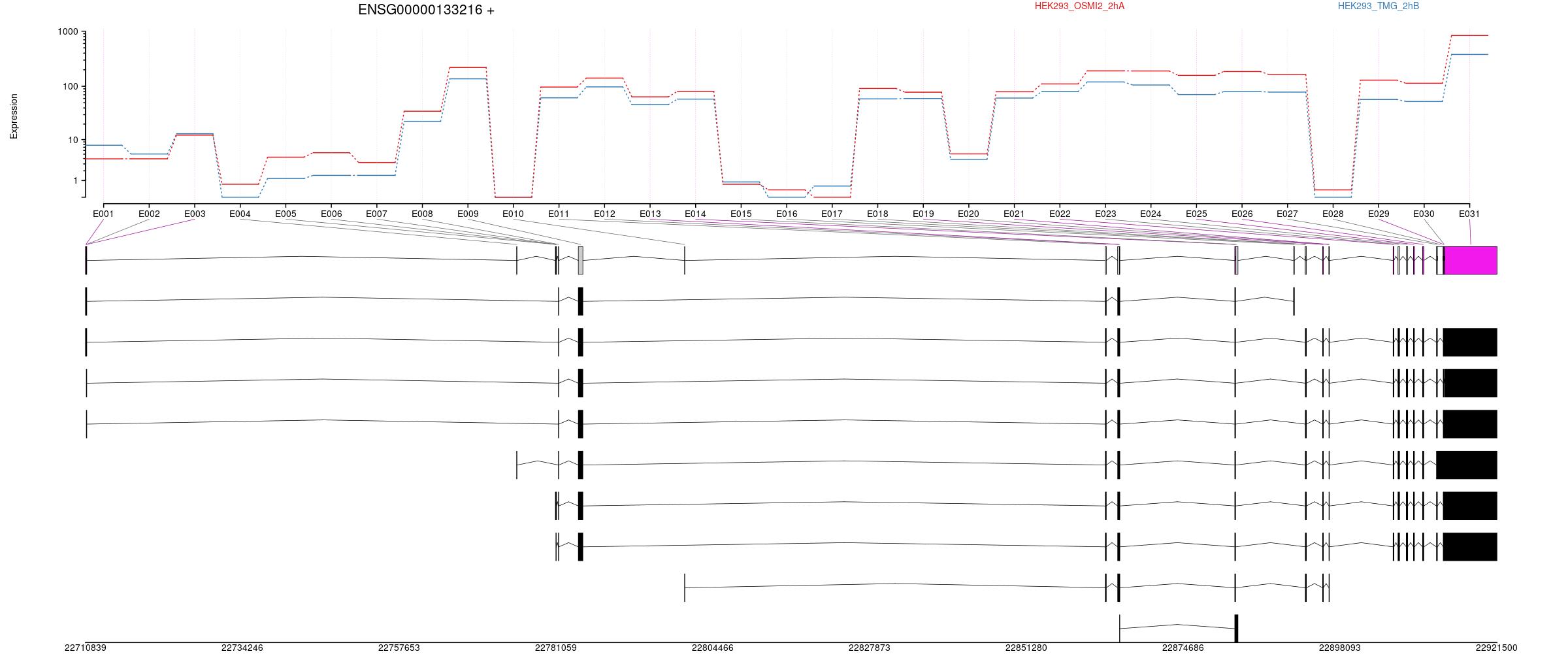The height and width of the screenshot is (660, 1568).
Task: Click exon label E022
Action: coord(1060,214)
